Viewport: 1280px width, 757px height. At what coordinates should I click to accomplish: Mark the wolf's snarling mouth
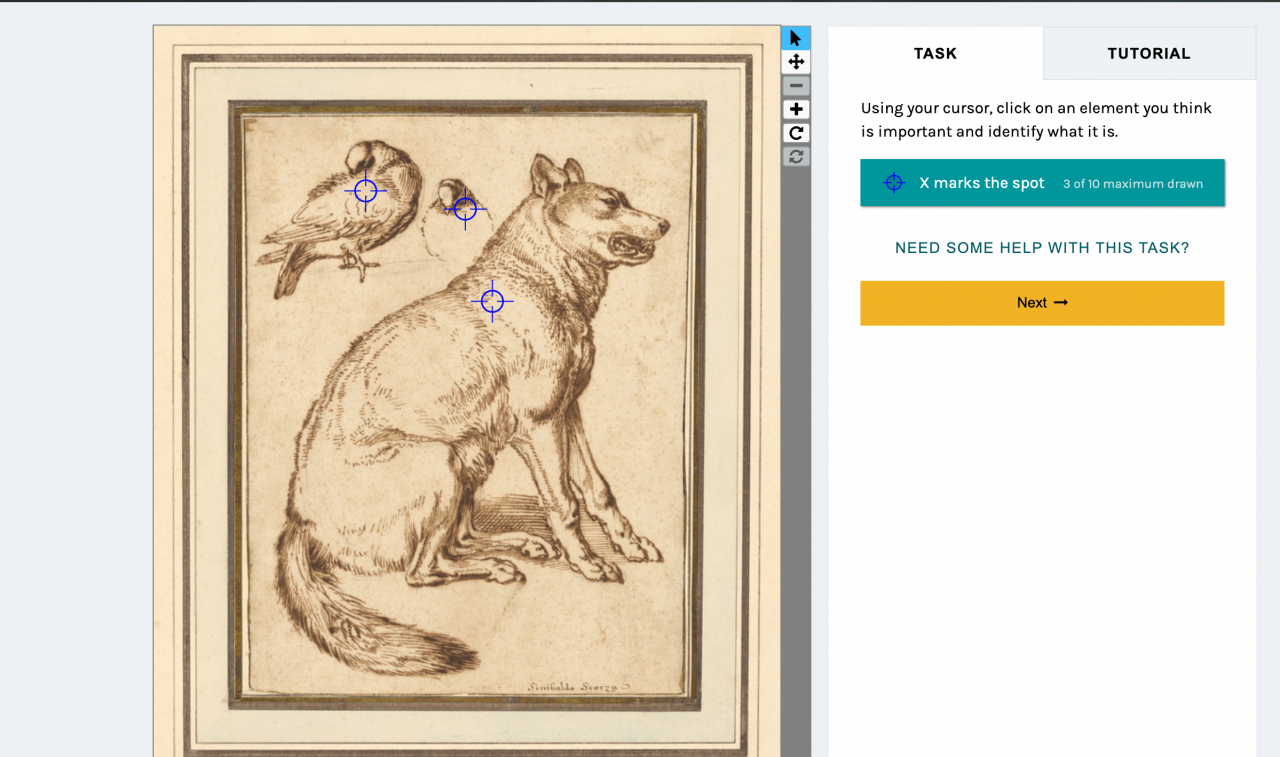pyautogui.click(x=633, y=244)
